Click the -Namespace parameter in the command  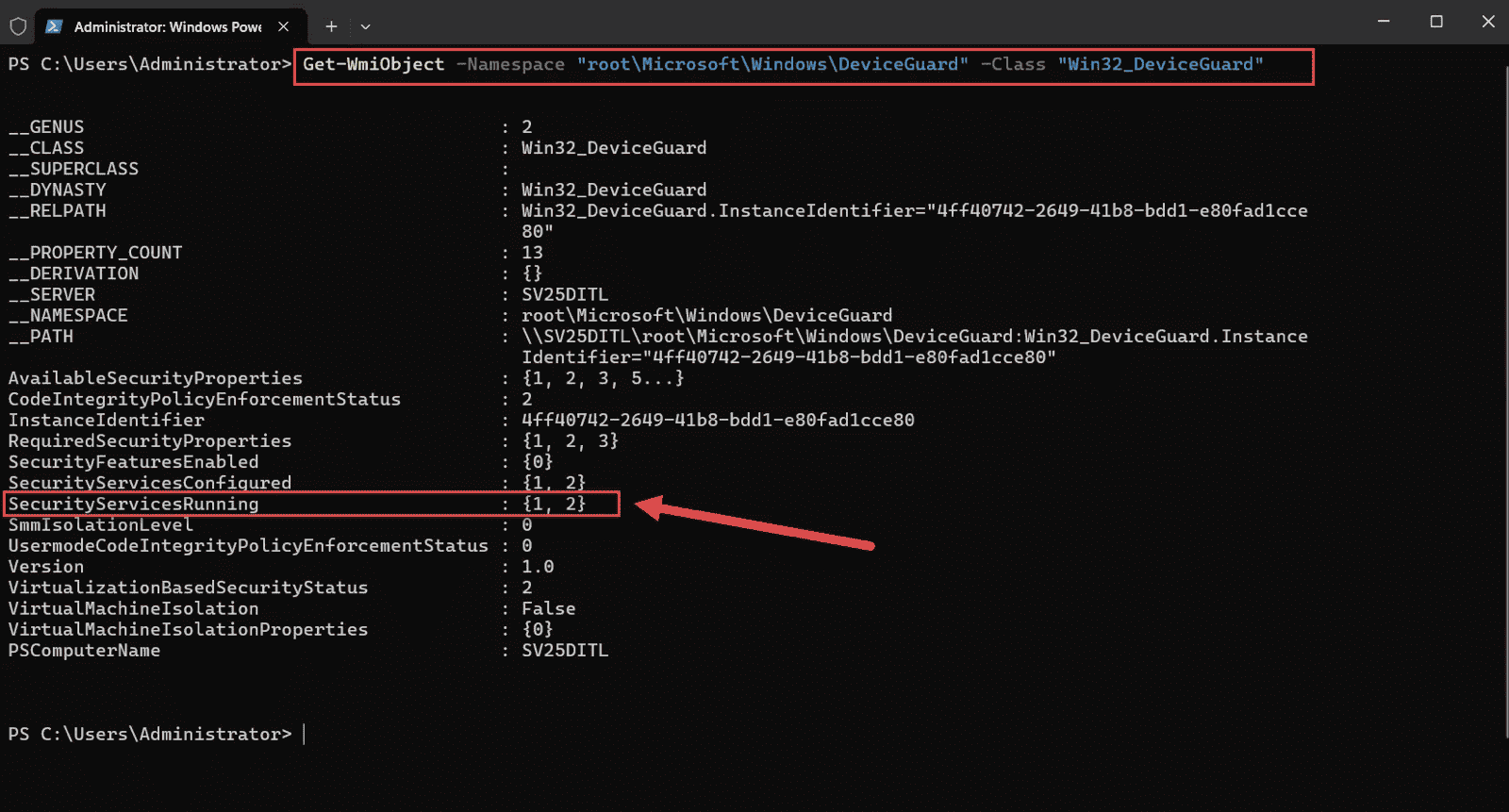coord(510,64)
